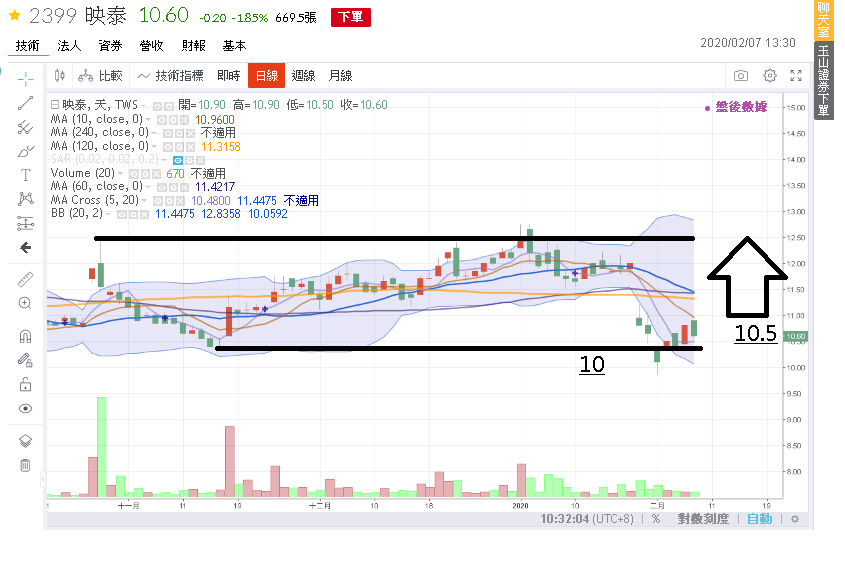
Task: Toggle 對數刻度 log scale option
Action: [x=703, y=519]
